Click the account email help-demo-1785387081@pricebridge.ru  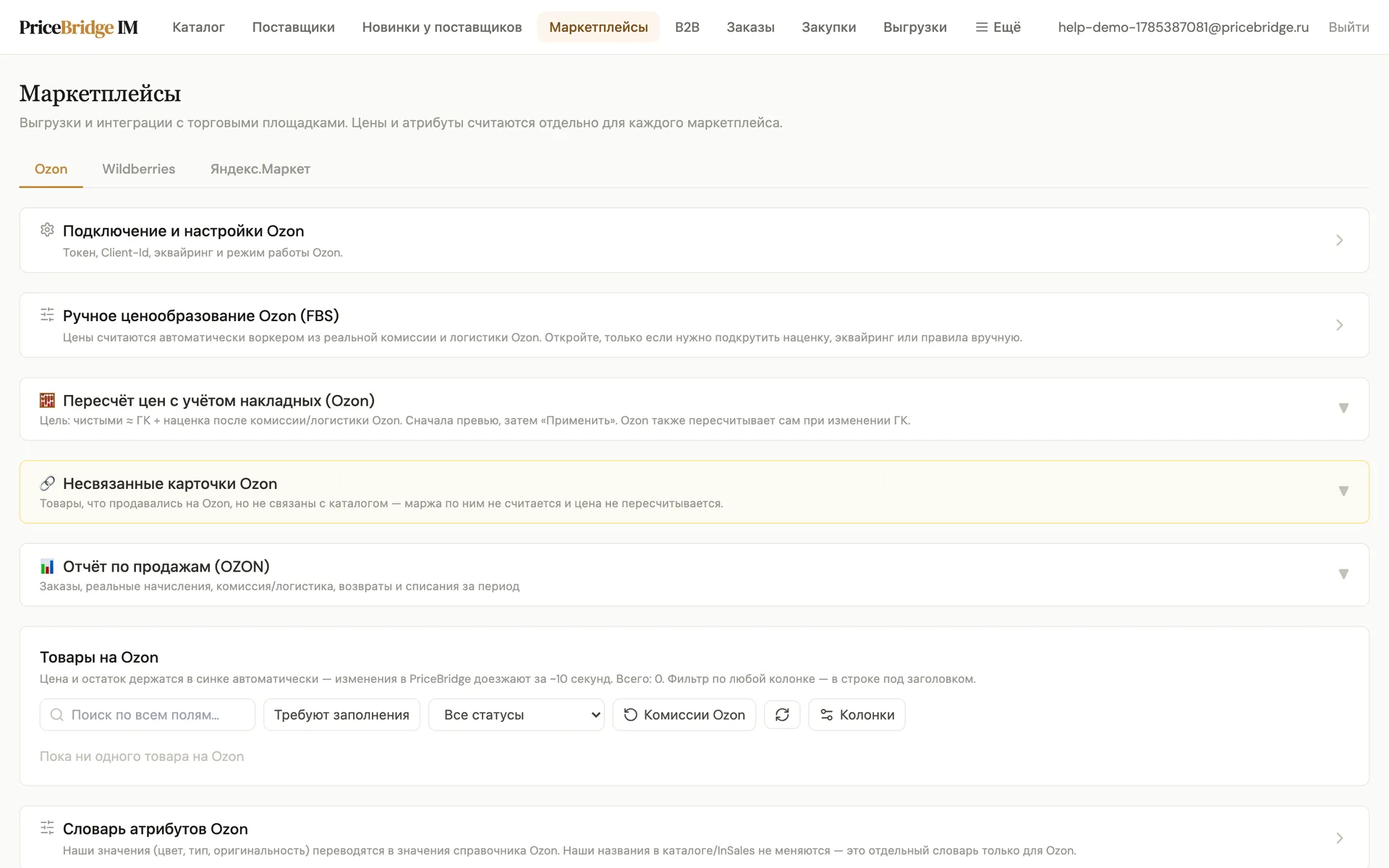point(1183,27)
